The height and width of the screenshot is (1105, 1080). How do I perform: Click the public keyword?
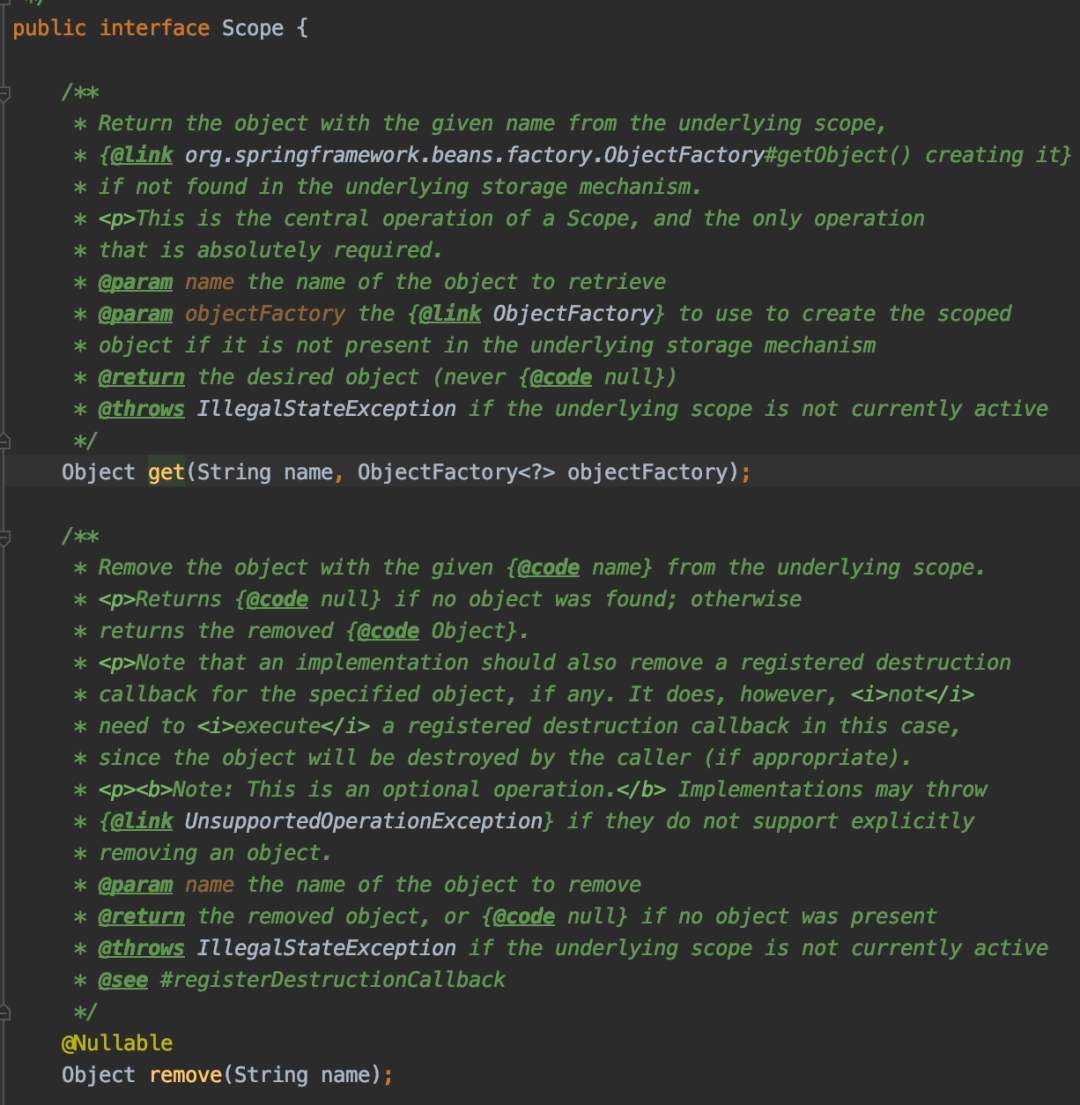pyautogui.click(x=49, y=29)
